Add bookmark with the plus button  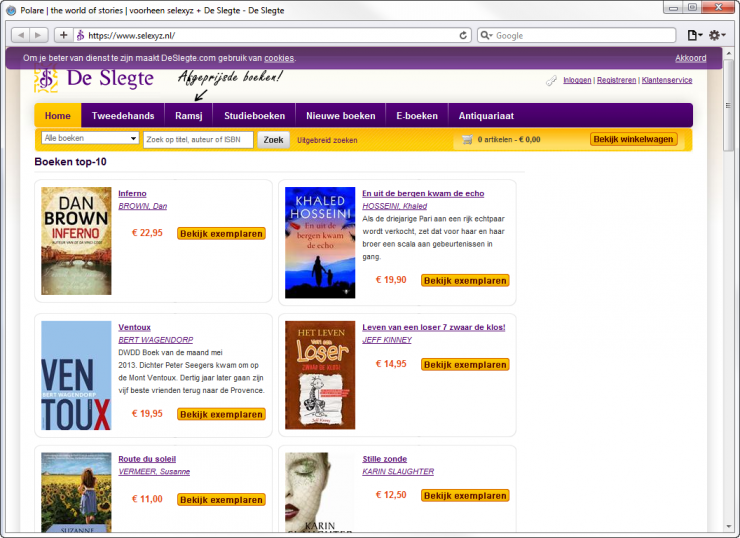(x=63, y=35)
